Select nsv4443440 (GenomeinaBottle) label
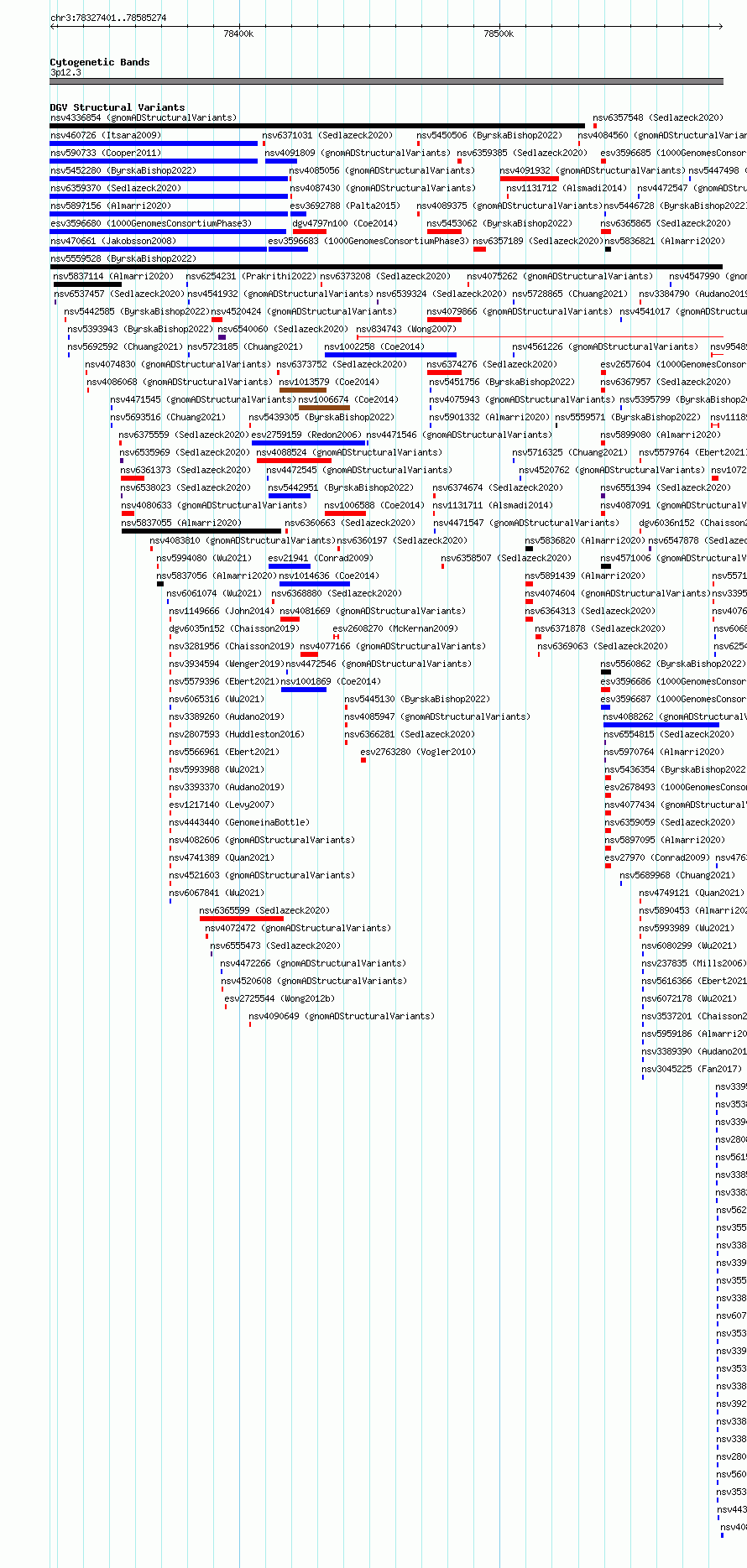 (x=239, y=822)
